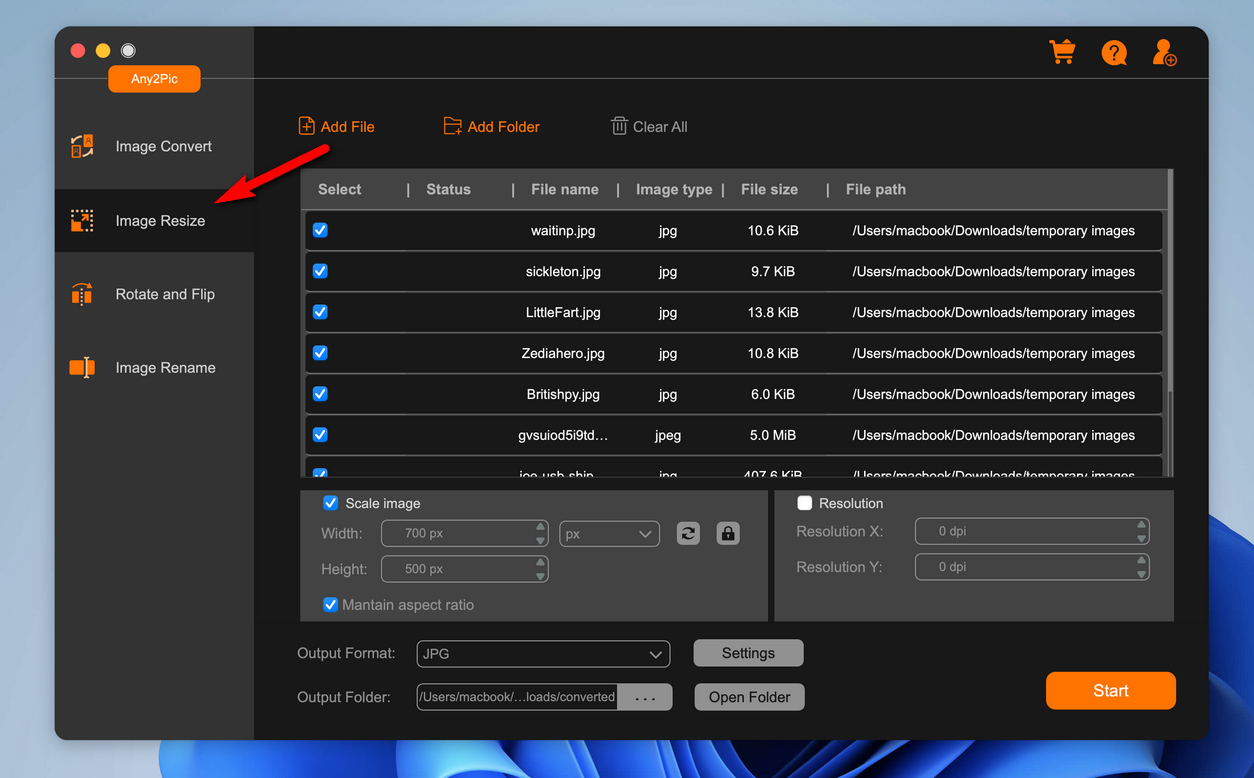Viewport: 1254px width, 778px height.
Task: Open the Rotate and Flip tool
Action: (x=165, y=294)
